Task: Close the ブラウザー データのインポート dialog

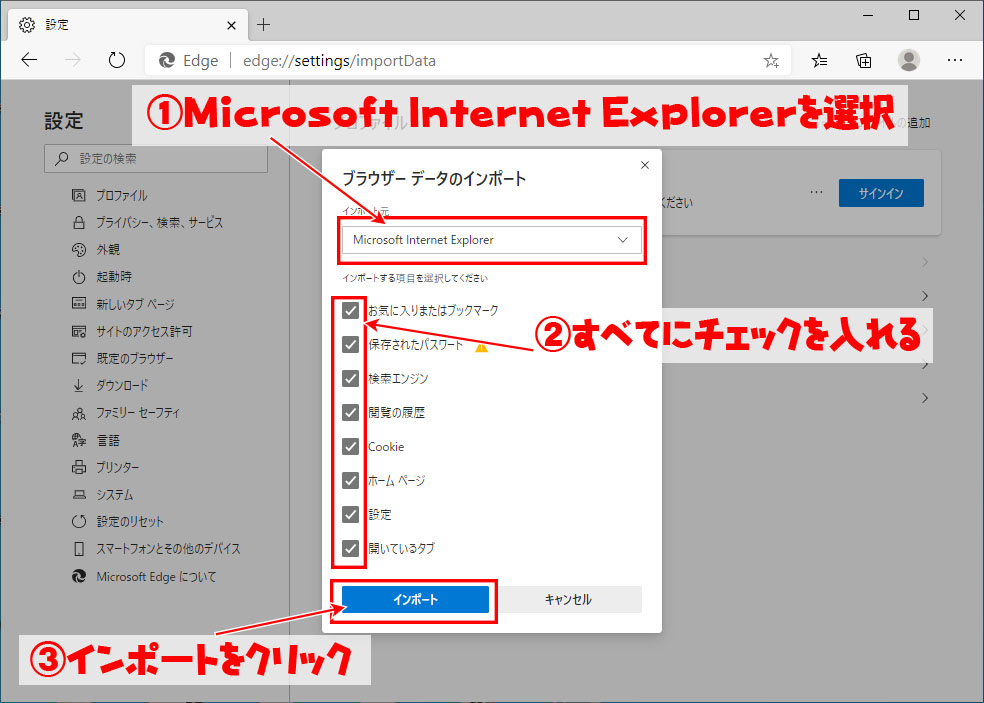Action: (644, 165)
